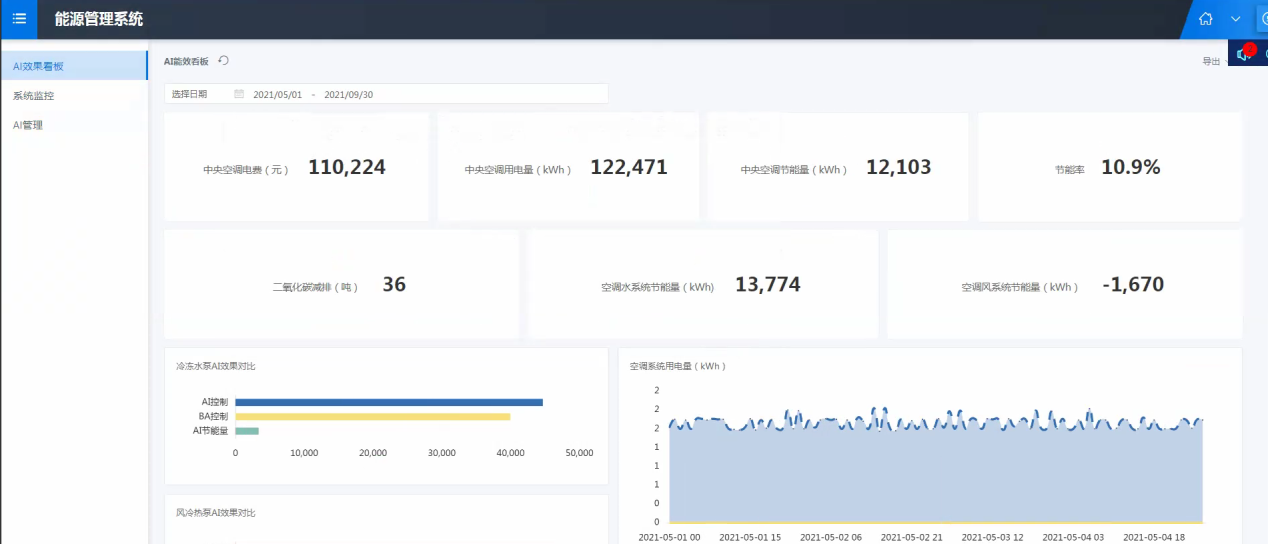Click the hamburger menu icon

(19, 19)
